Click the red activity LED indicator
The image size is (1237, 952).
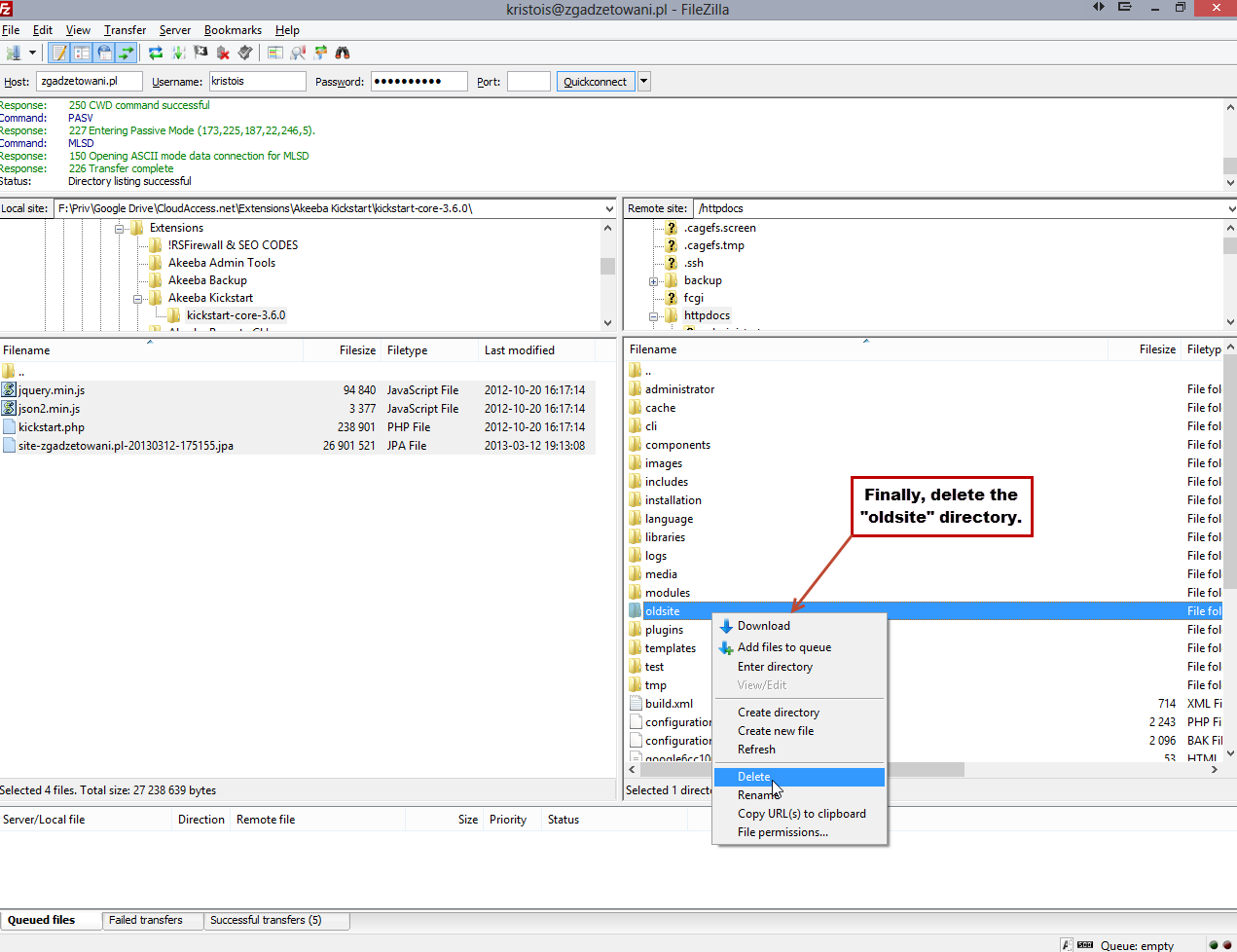click(1227, 945)
